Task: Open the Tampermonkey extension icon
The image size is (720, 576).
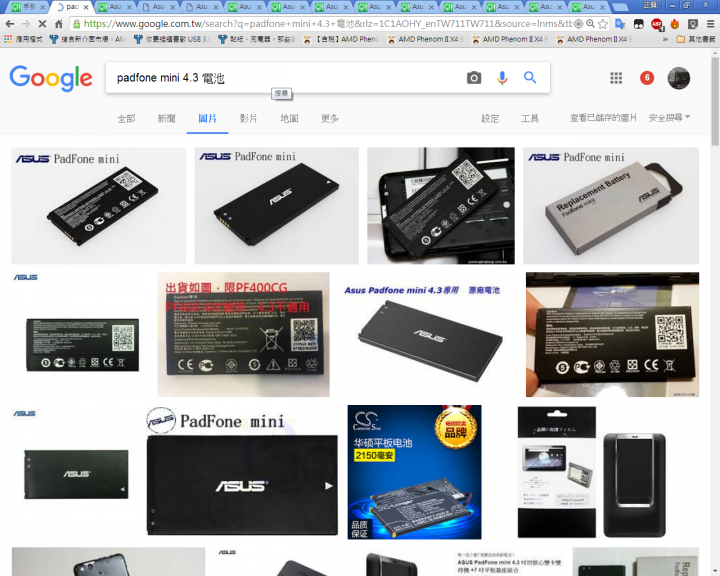Action: tap(638, 24)
